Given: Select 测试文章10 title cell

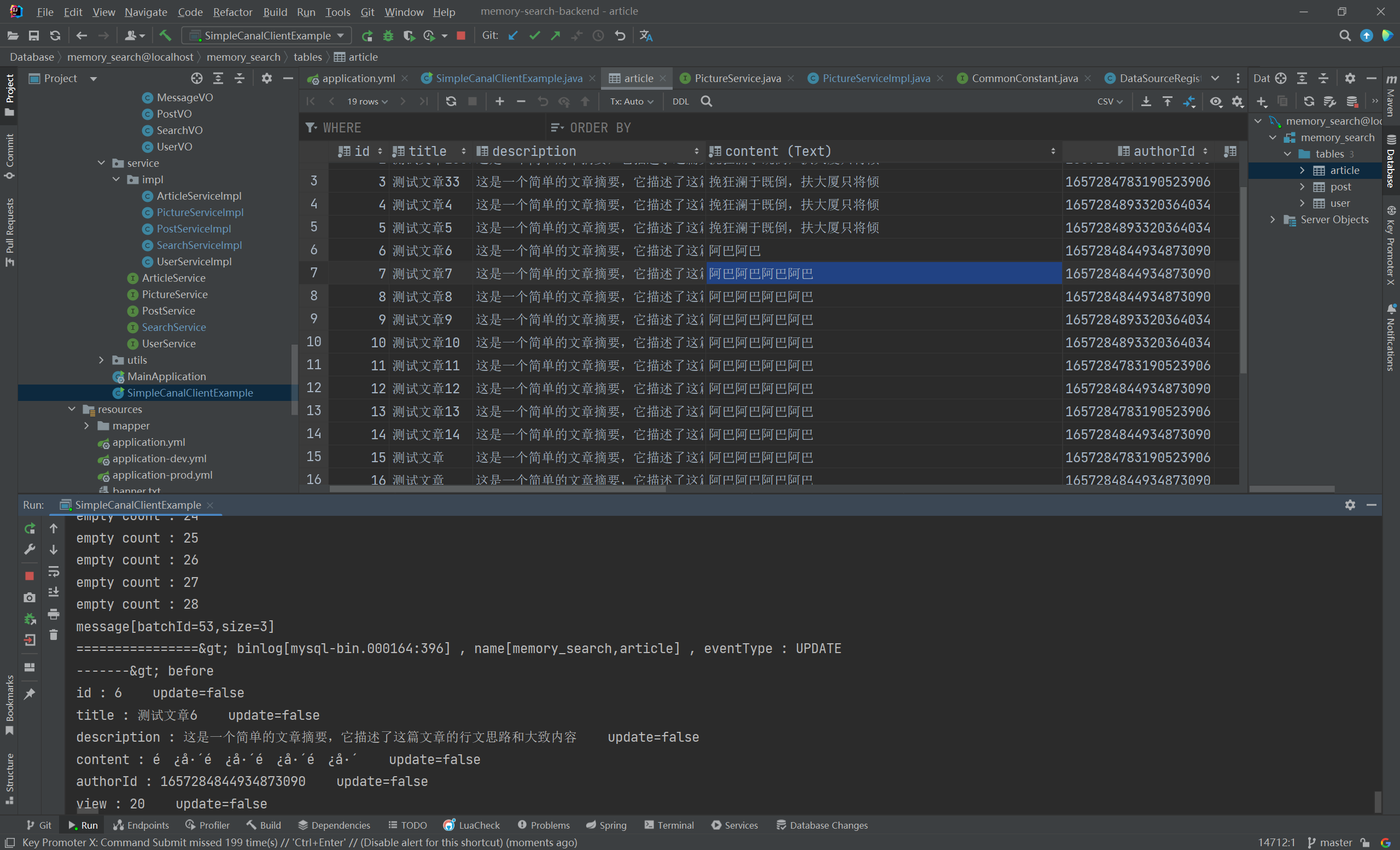Looking at the screenshot, I should (431, 342).
